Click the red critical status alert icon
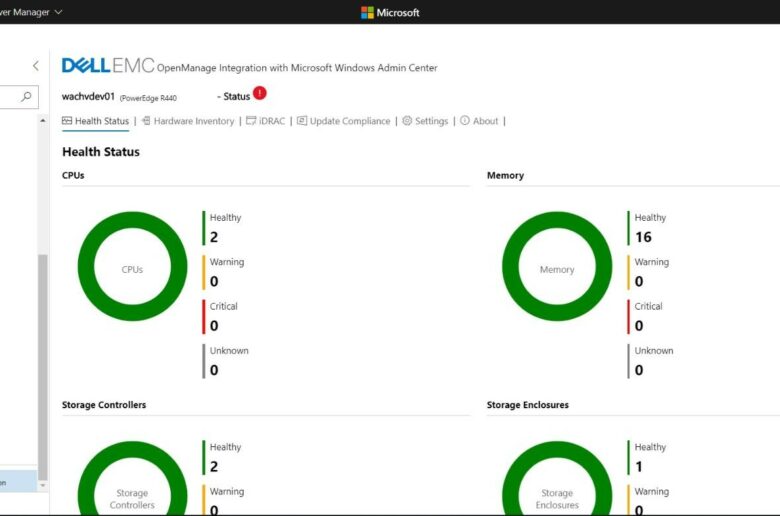The width and height of the screenshot is (780, 516). 260,93
